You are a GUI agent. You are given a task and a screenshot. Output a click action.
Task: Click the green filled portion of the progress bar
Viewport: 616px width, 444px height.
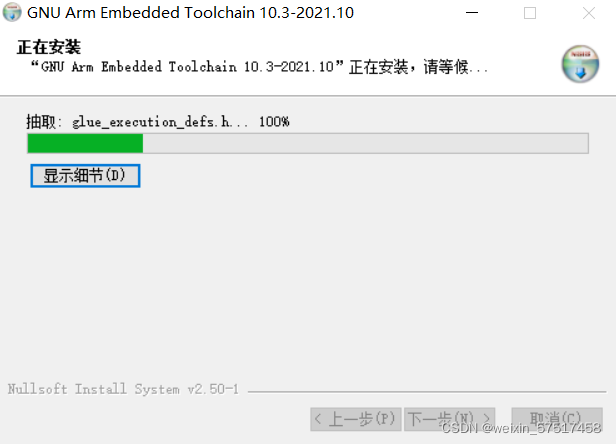pyautogui.click(x=85, y=143)
